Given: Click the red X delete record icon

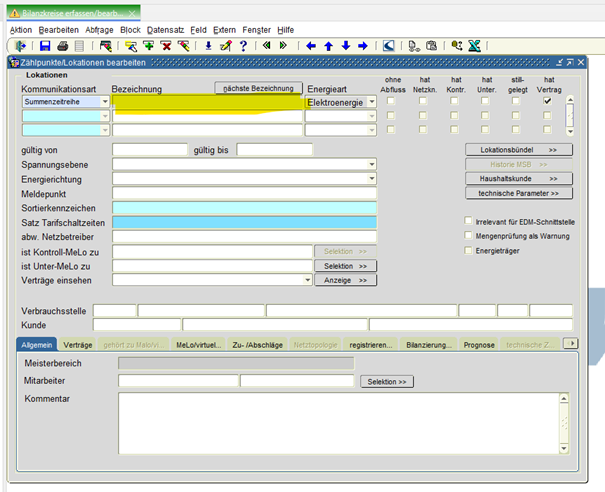Looking at the screenshot, I should point(166,46).
